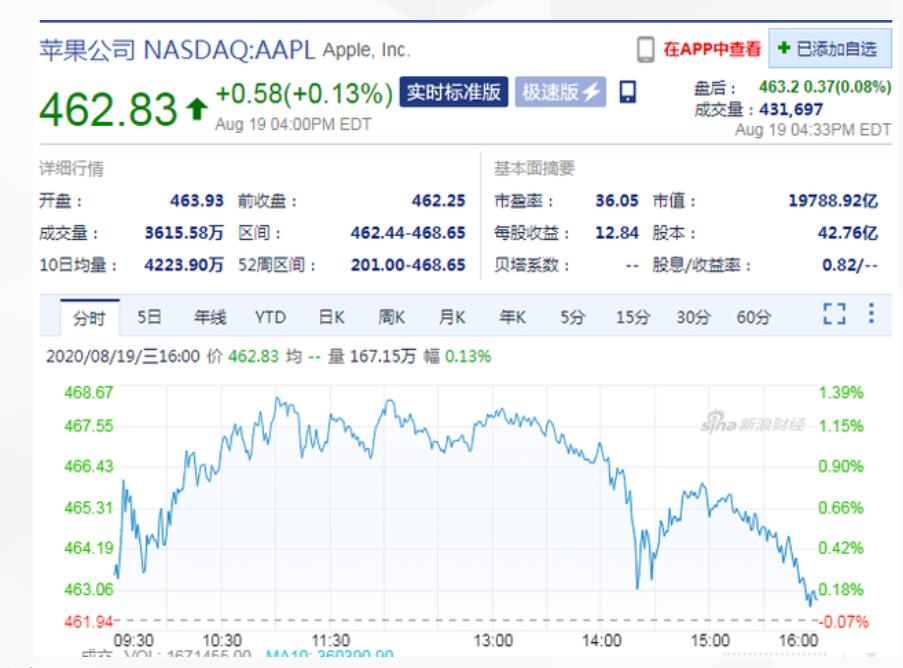Image resolution: width=903 pixels, height=668 pixels.
Task: Click volume value 3615.58万
Action: coord(184,233)
